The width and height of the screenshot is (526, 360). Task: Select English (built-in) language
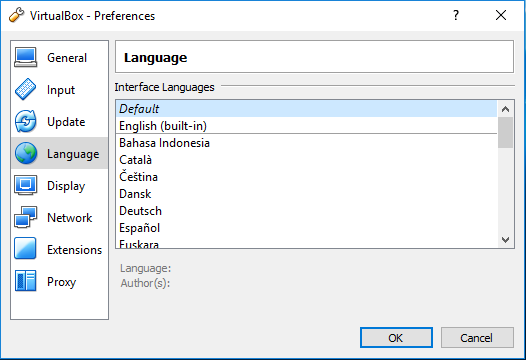tap(306, 126)
